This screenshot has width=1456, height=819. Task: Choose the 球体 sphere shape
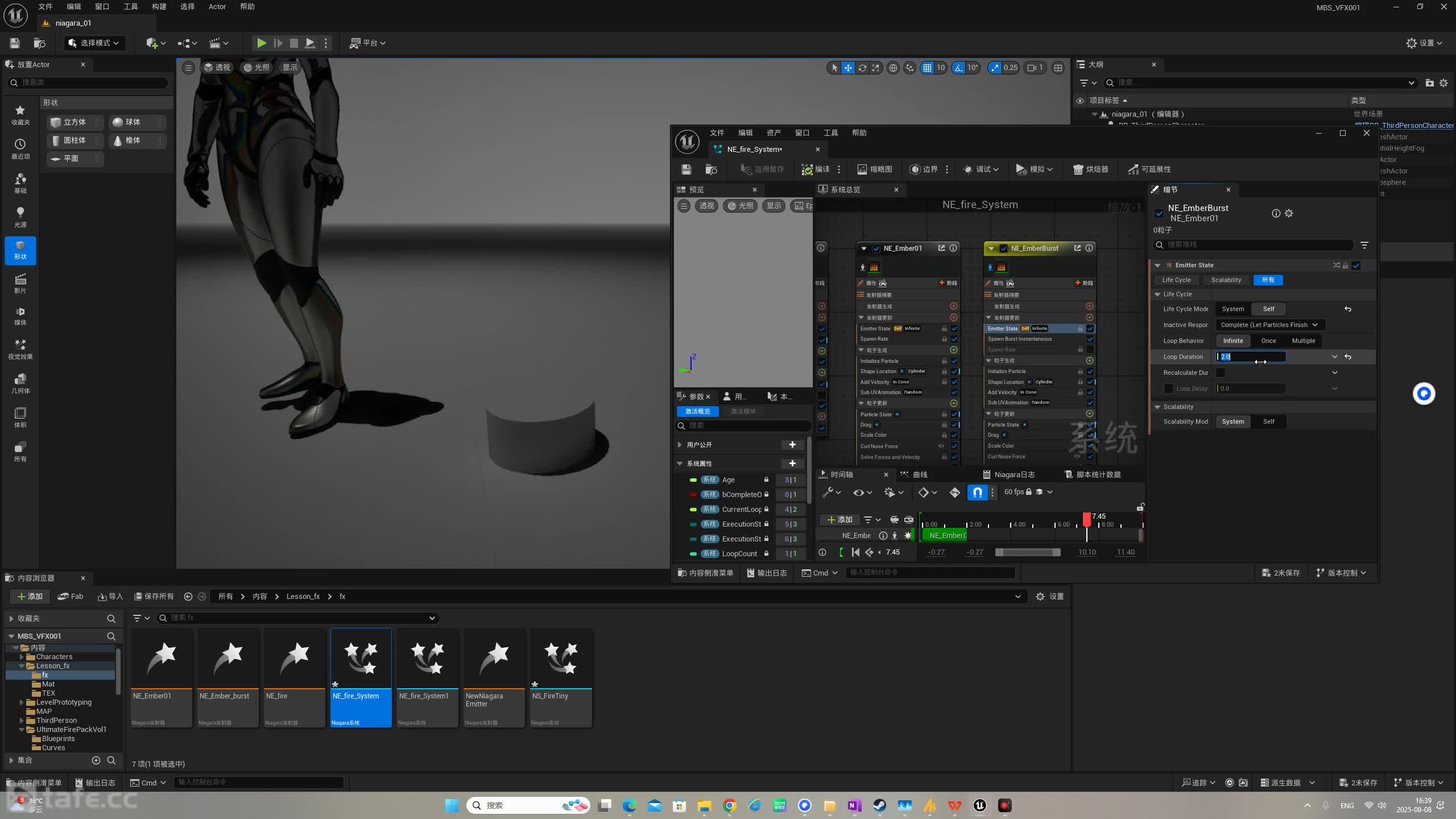click(137, 122)
